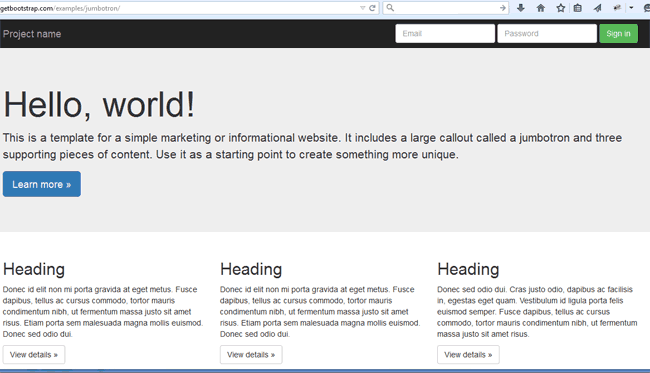The height and width of the screenshot is (373, 650).
Task: Click the paper plane send icon
Action: point(597,8)
